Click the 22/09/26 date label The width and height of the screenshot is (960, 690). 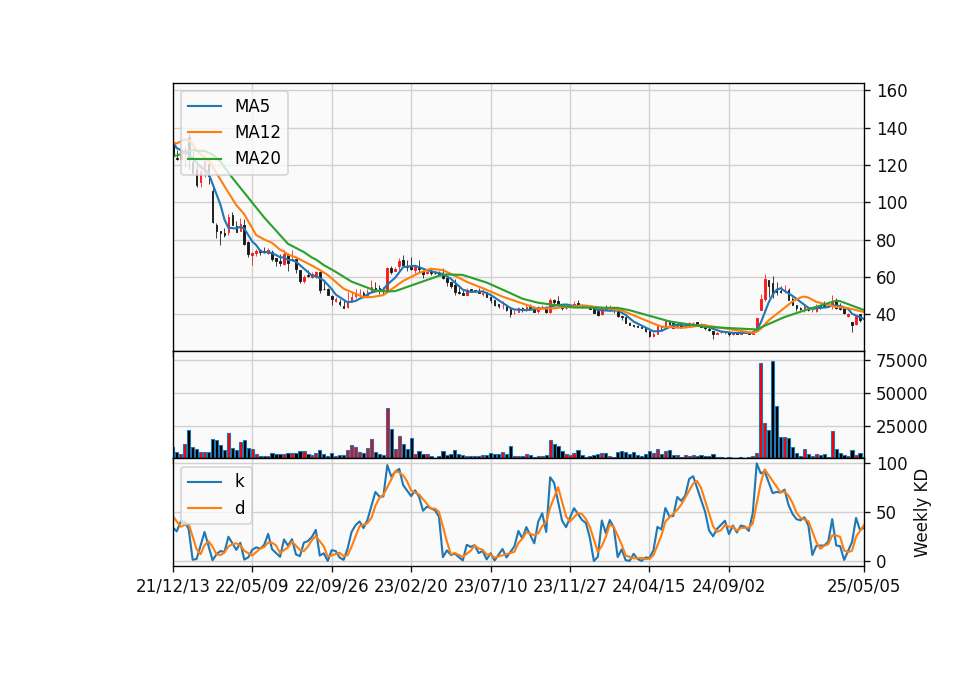[x=331, y=587]
